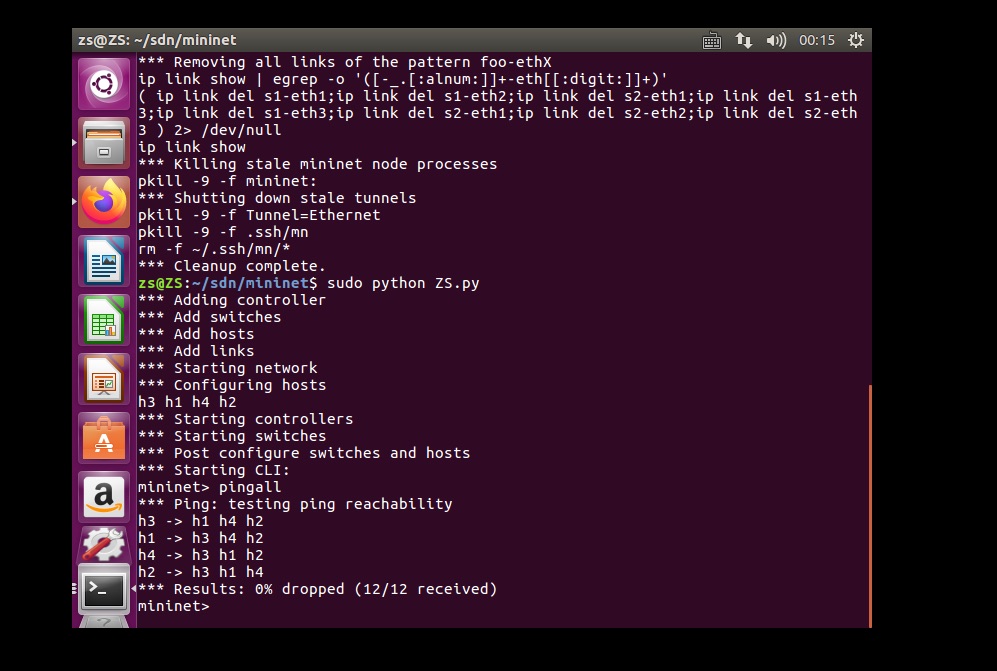This screenshot has height=671, width=997.
Task: Click the 'Results: 0% dropped' output line
Action: [317, 589]
